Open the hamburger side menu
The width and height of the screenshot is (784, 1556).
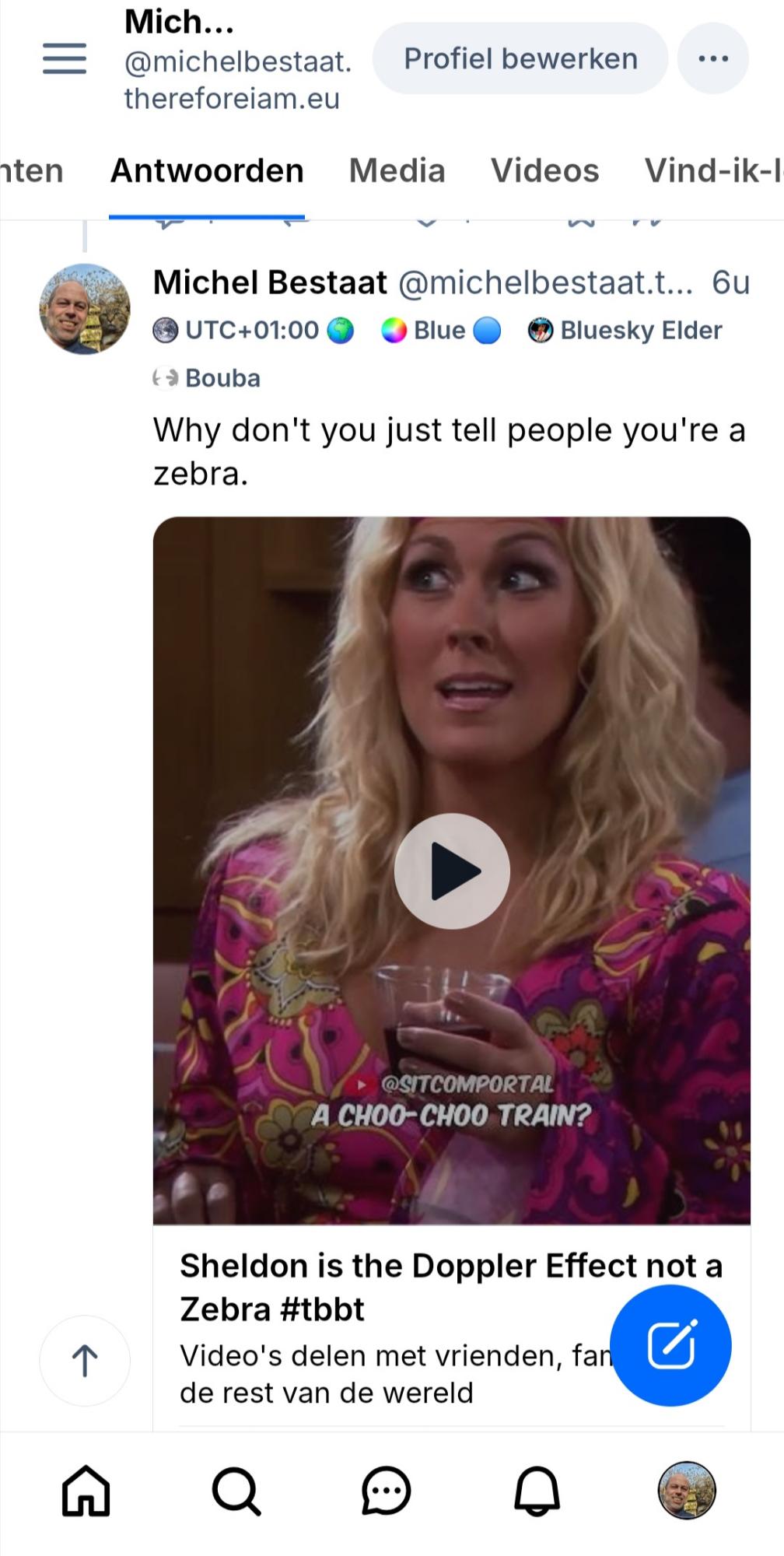(x=65, y=59)
